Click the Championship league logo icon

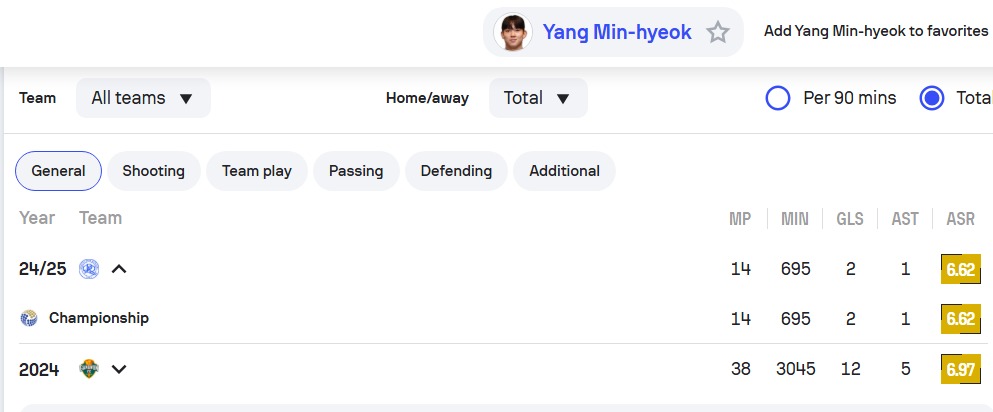coord(28,318)
